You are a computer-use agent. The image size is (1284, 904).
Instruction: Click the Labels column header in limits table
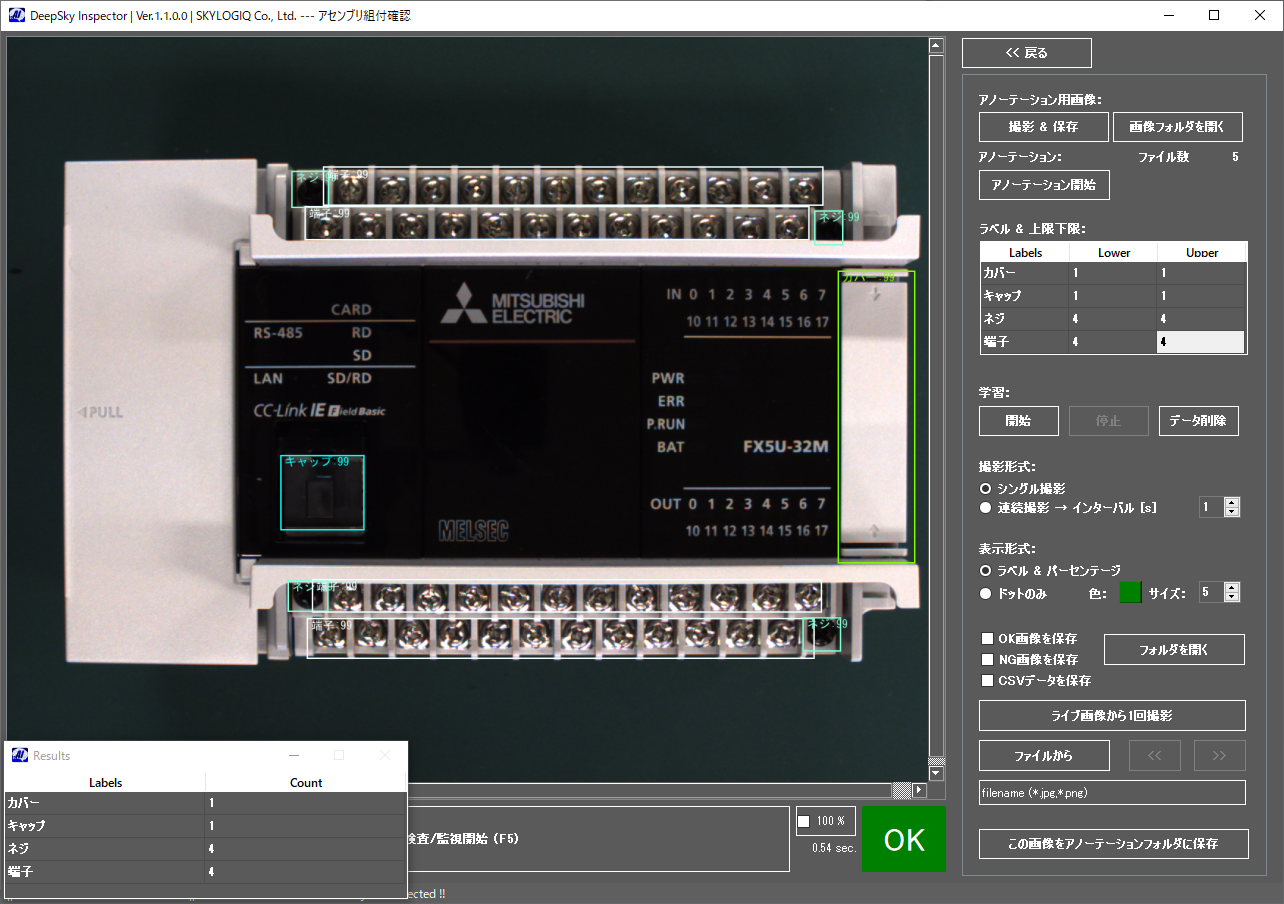(1025, 252)
